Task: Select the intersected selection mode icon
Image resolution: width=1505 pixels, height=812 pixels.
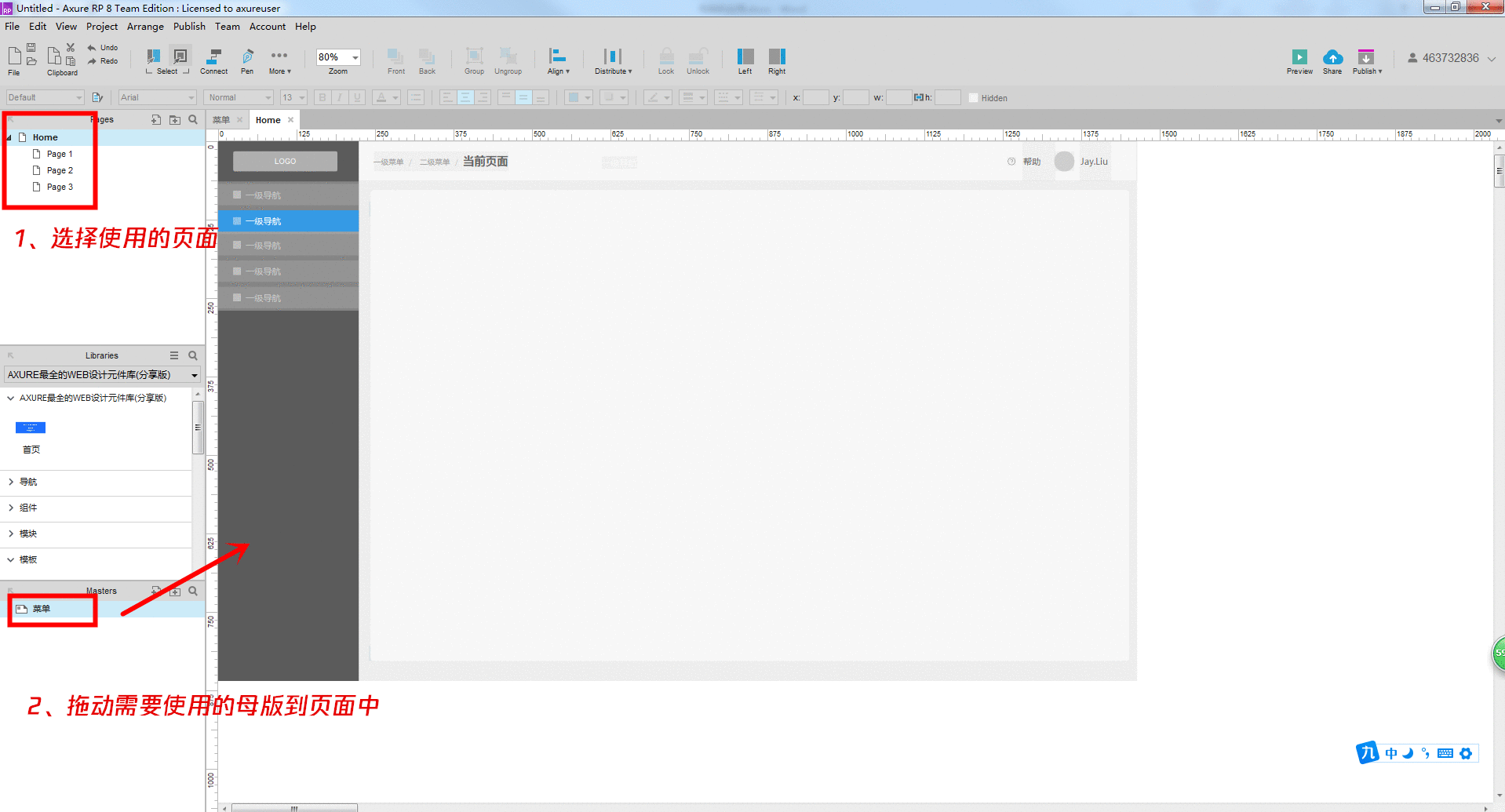Action: point(154,56)
